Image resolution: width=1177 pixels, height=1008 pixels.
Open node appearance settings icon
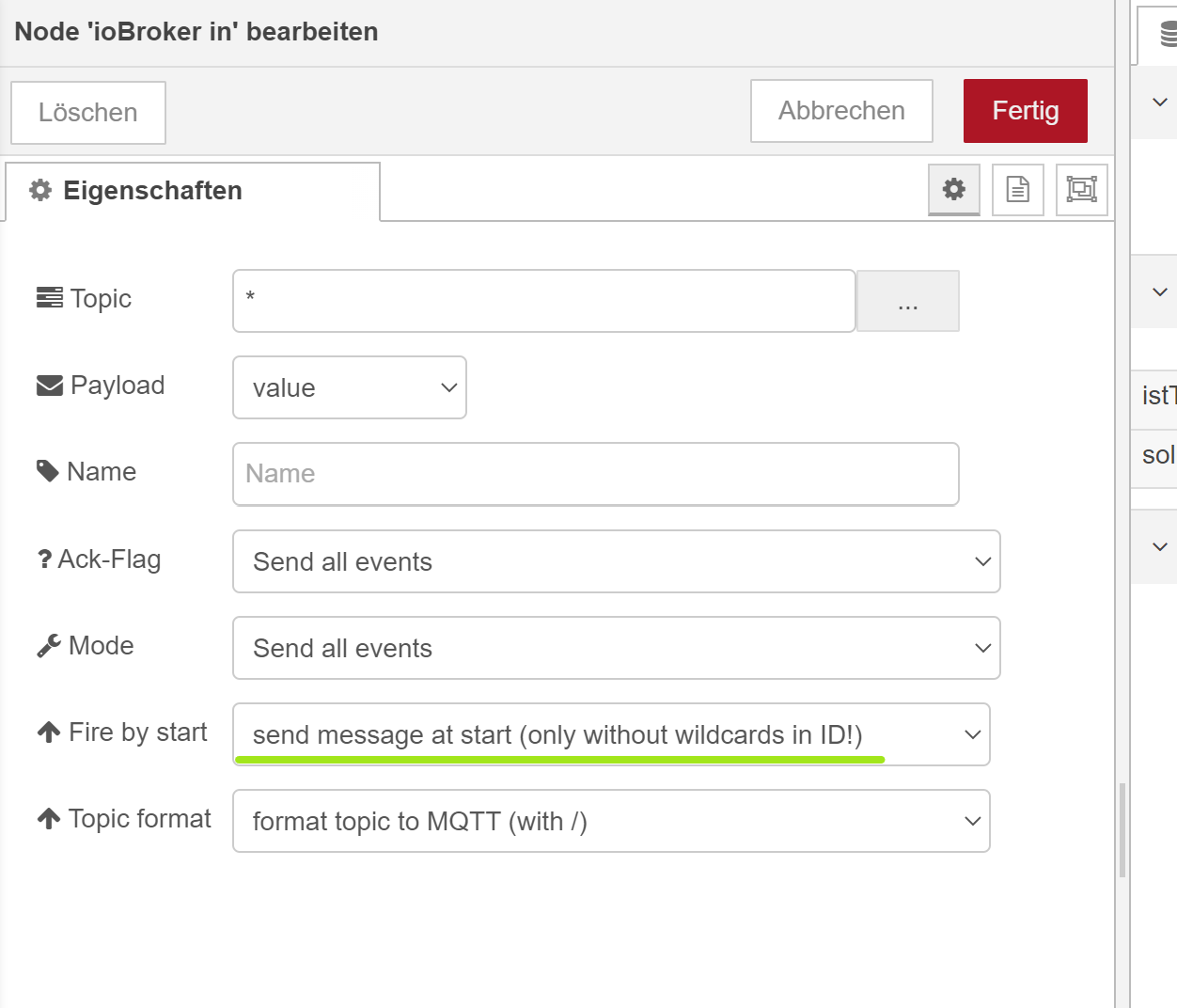1082,189
